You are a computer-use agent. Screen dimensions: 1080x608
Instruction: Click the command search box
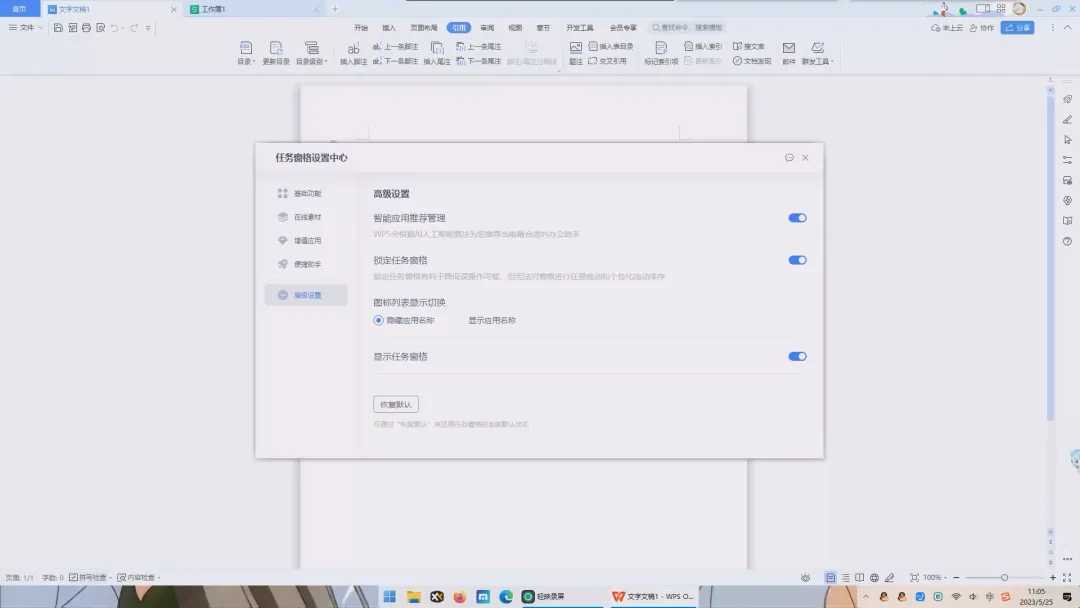point(687,28)
